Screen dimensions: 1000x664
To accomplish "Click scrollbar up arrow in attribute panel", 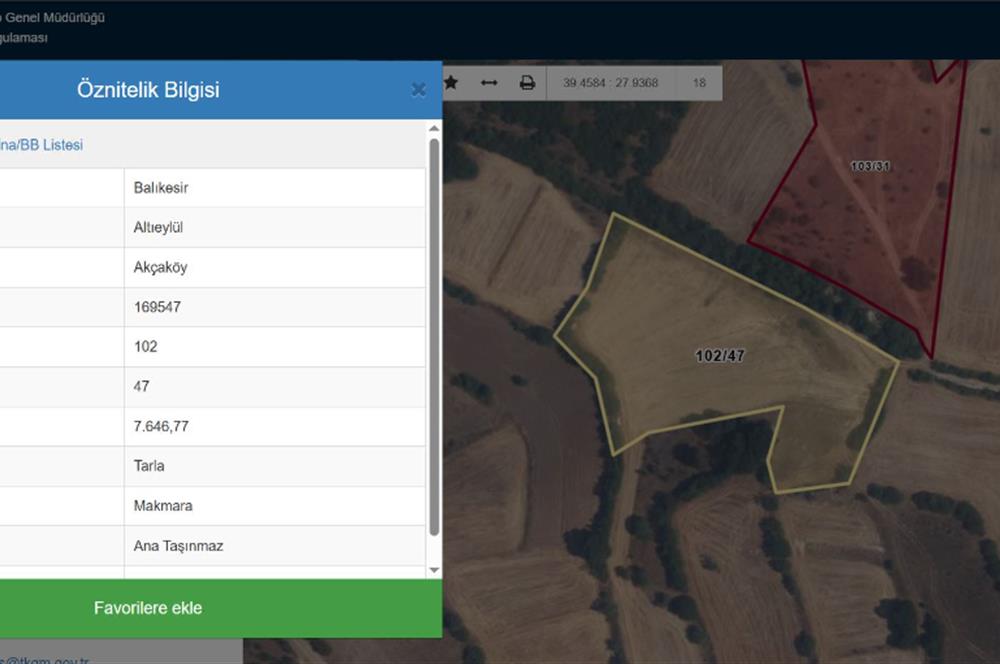I will (434, 129).
